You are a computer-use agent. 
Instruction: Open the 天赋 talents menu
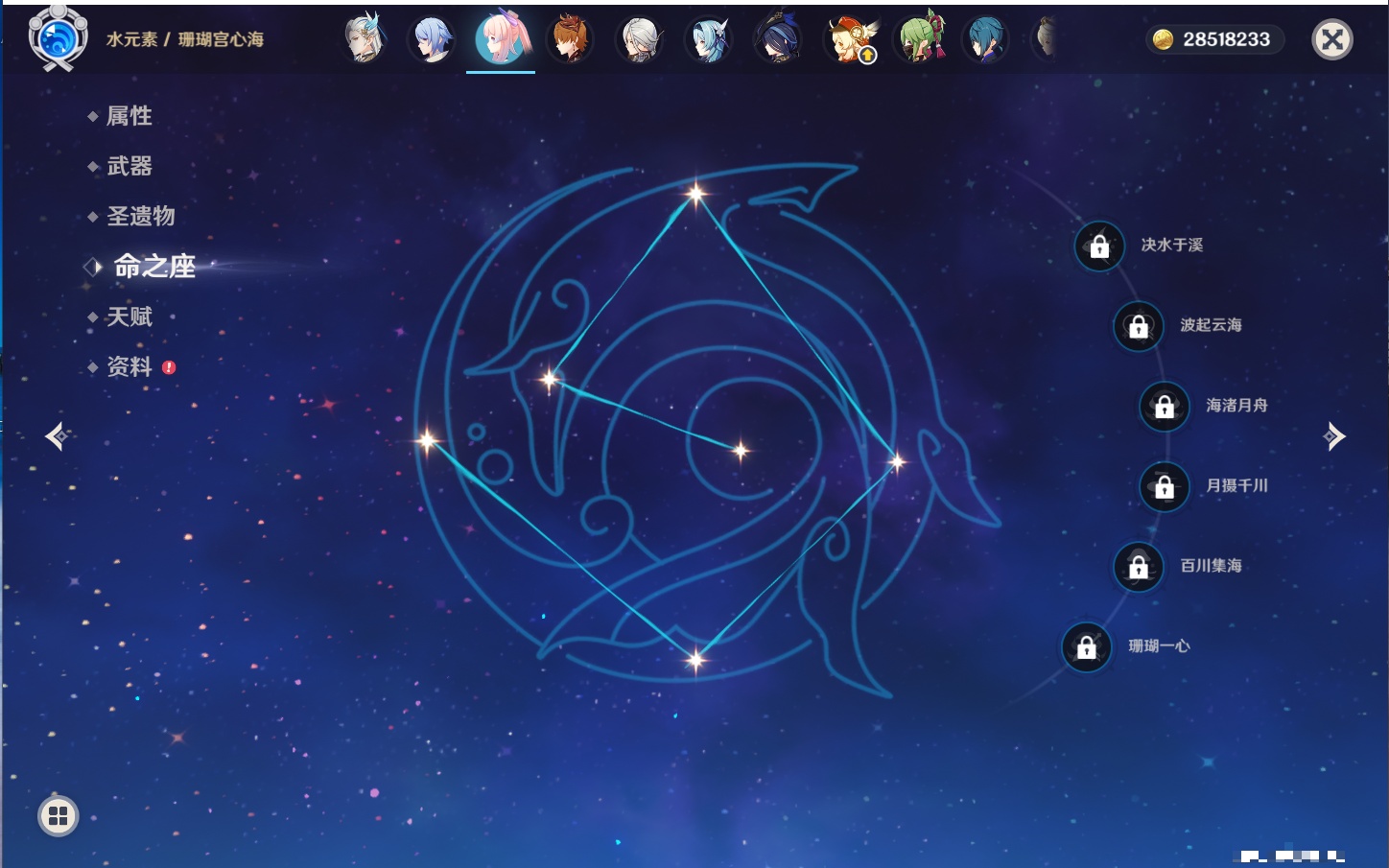click(129, 317)
